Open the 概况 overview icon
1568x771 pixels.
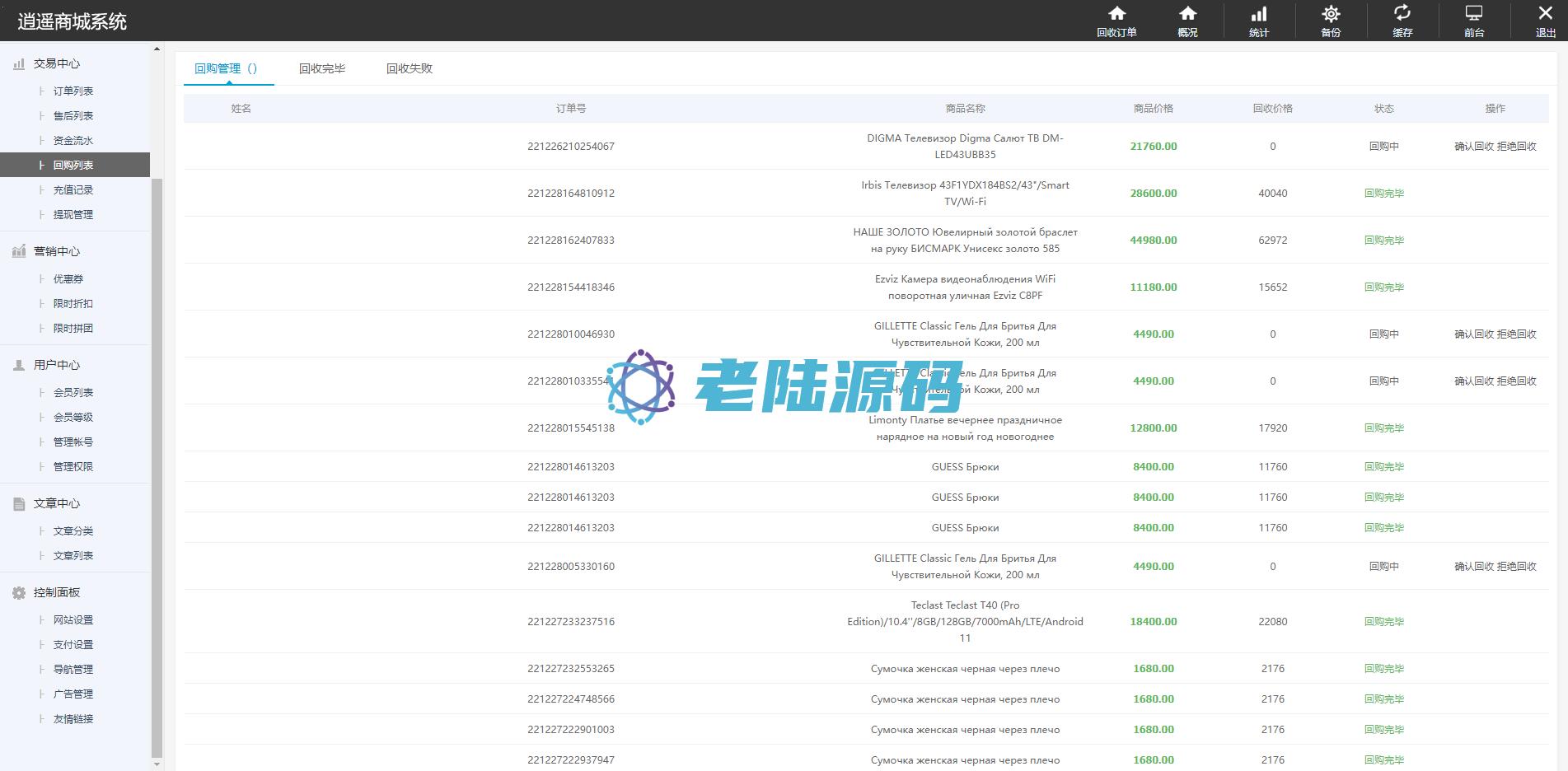click(1187, 14)
